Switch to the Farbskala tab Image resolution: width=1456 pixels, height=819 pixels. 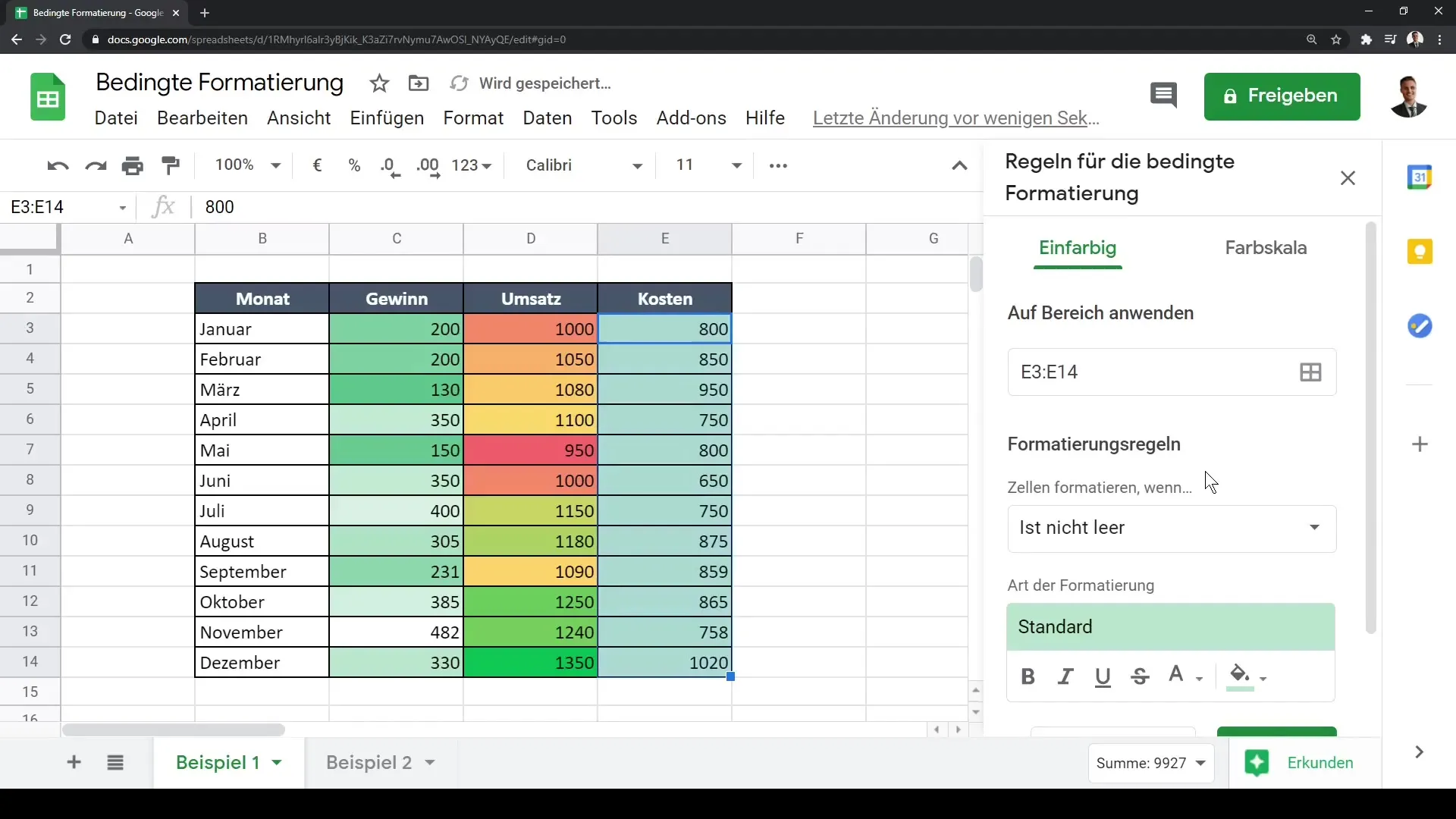(x=1266, y=248)
